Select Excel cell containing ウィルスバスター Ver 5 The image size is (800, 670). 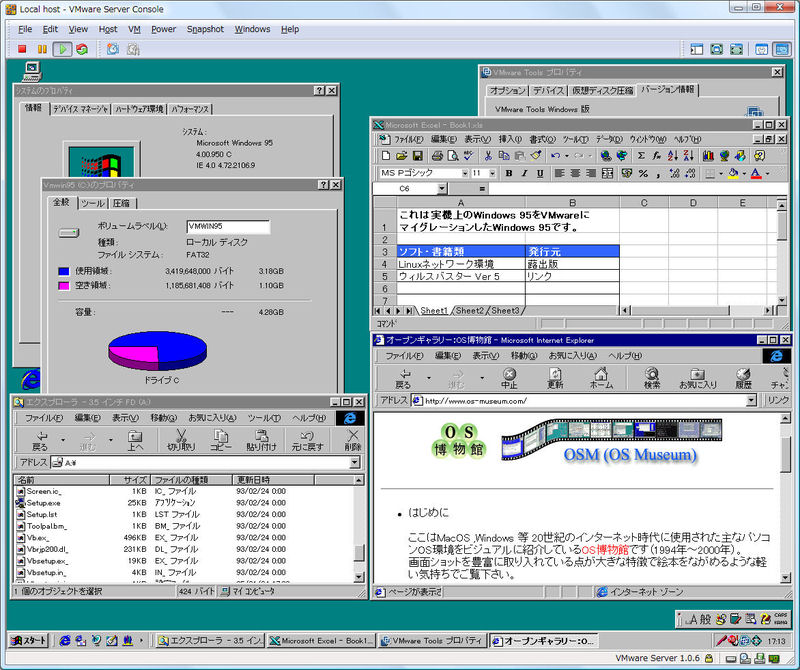tap(461, 277)
